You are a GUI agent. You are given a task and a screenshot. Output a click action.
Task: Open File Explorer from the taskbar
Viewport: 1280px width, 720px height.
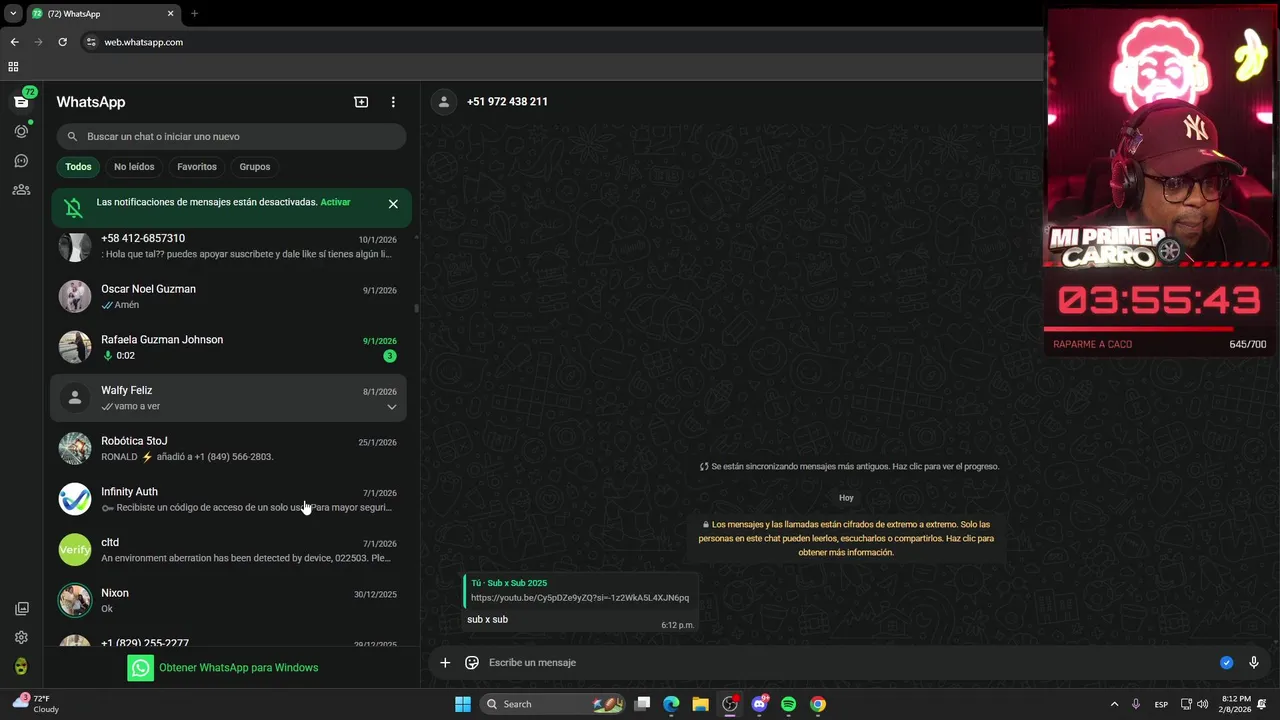[x=701, y=704]
